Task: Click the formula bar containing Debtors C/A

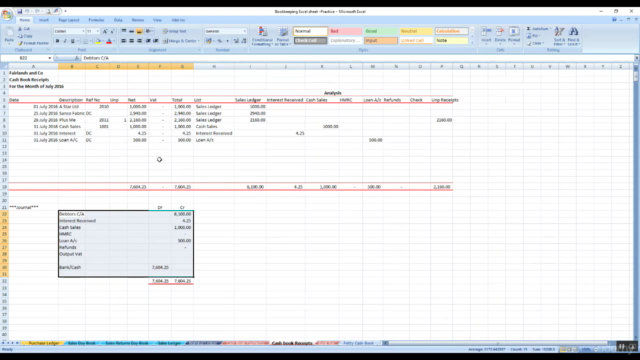Action: pos(357,58)
